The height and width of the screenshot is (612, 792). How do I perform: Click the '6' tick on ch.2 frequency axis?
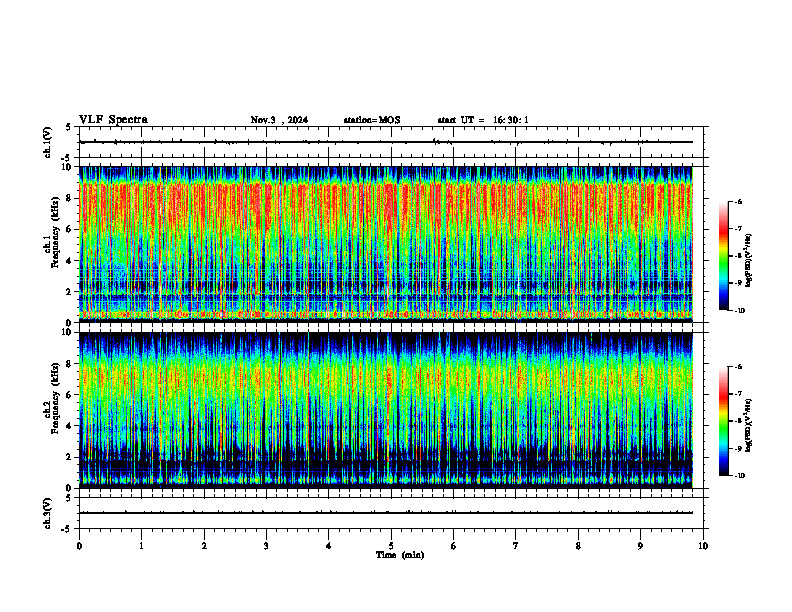pyautogui.click(x=70, y=395)
